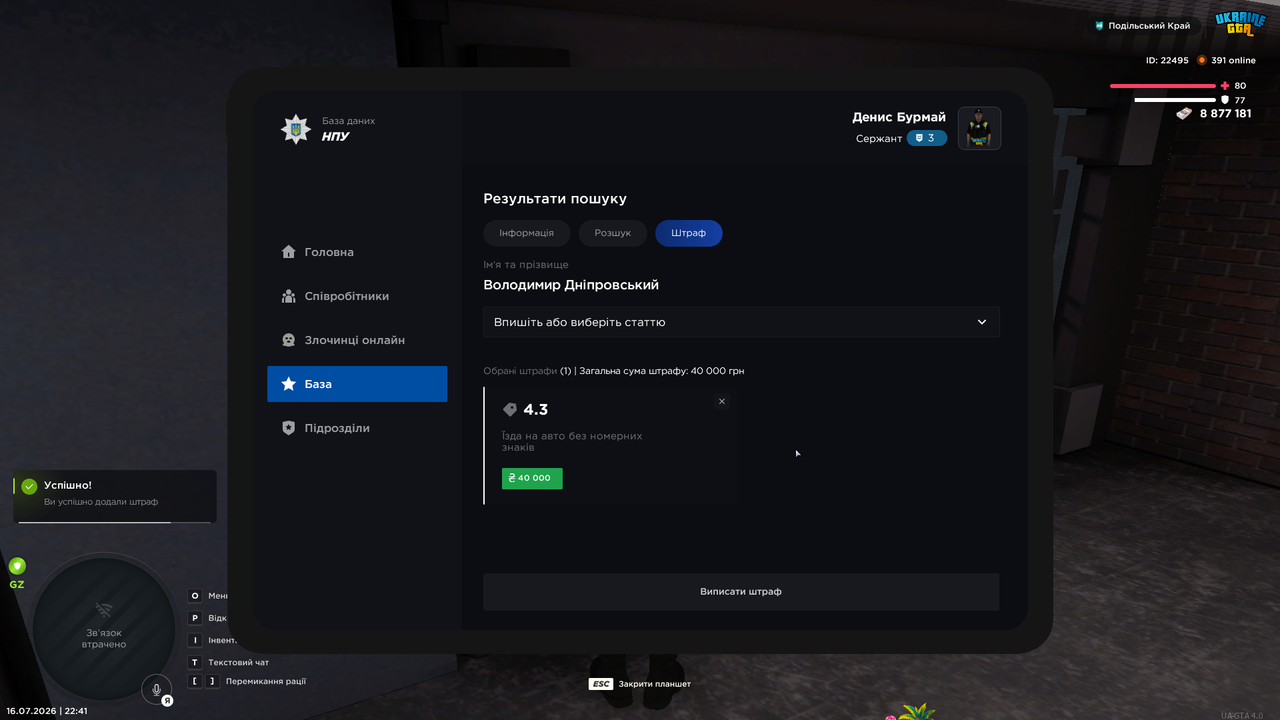Click the cash stack icon beside the balance
The width and height of the screenshot is (1280, 720).
tap(1184, 114)
